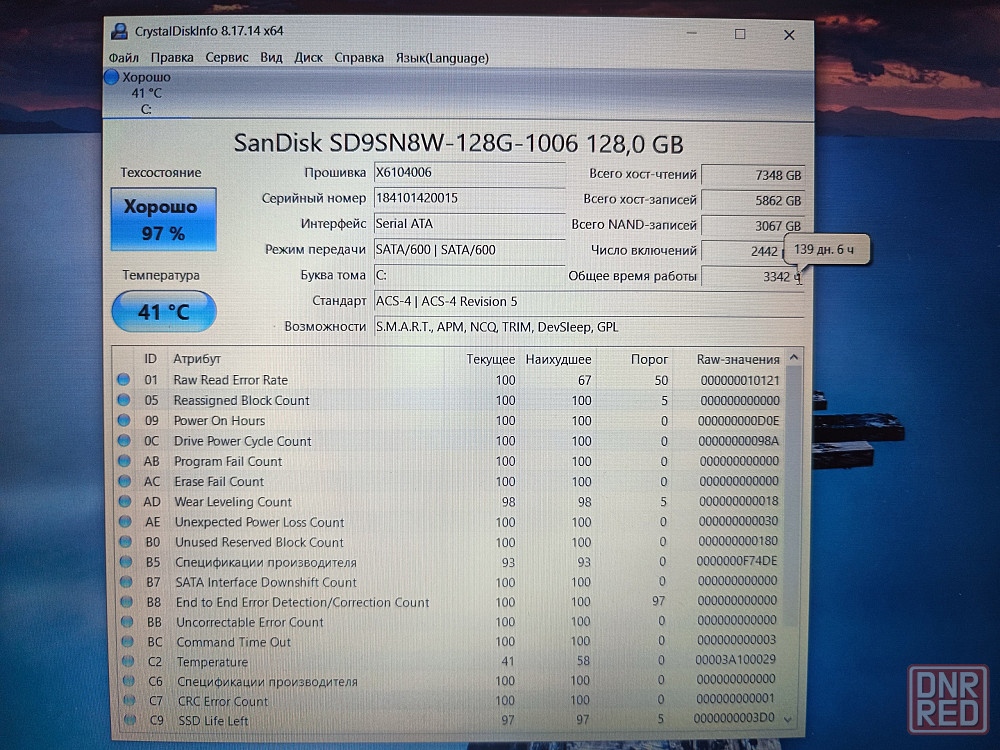Screen dimensions: 1000x750
Task: Click raw value 0000000F74DE
Action: (x=737, y=561)
